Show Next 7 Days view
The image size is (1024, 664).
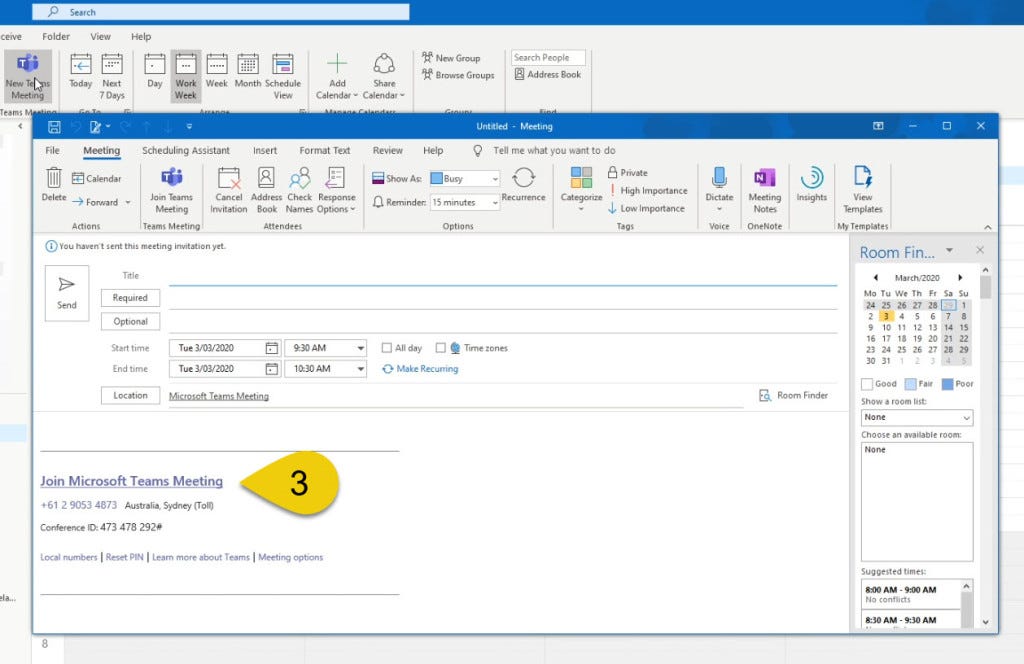[x=112, y=76]
